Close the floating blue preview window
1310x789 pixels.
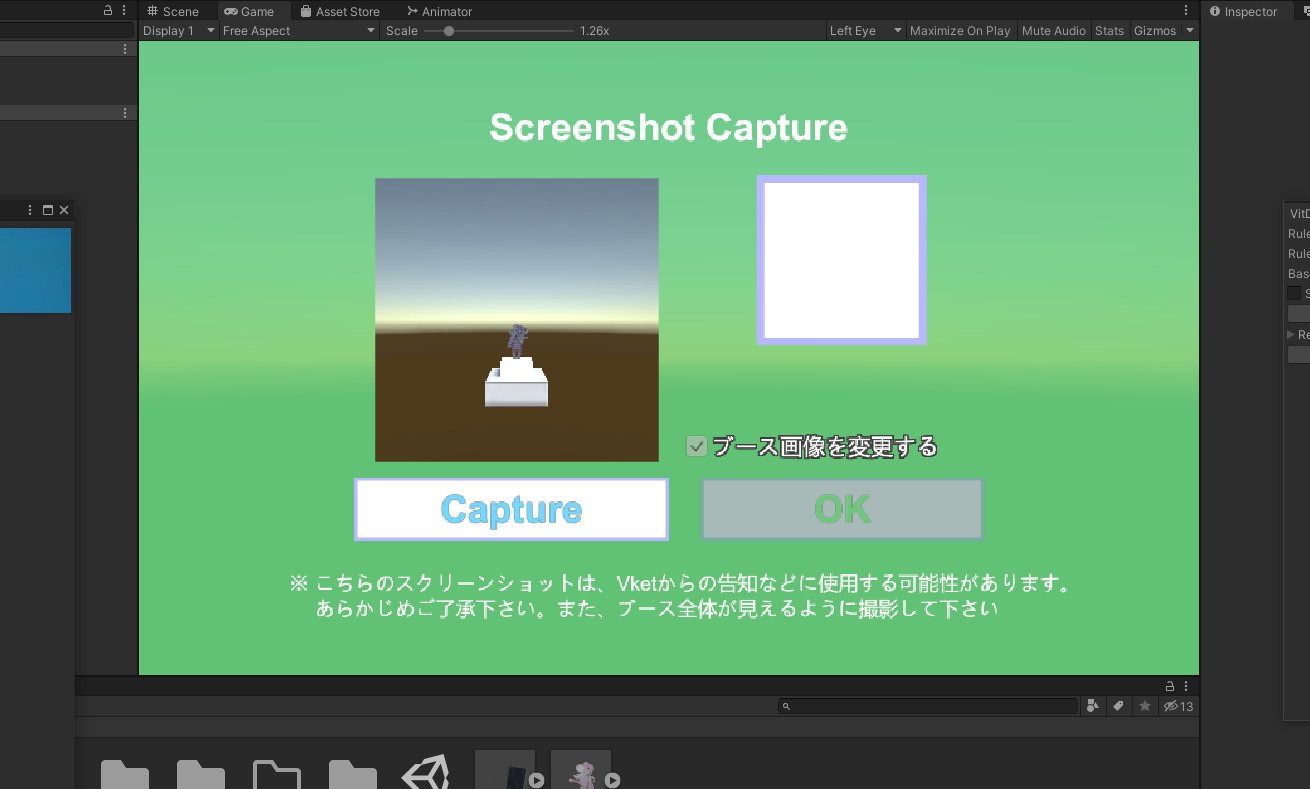point(64,210)
